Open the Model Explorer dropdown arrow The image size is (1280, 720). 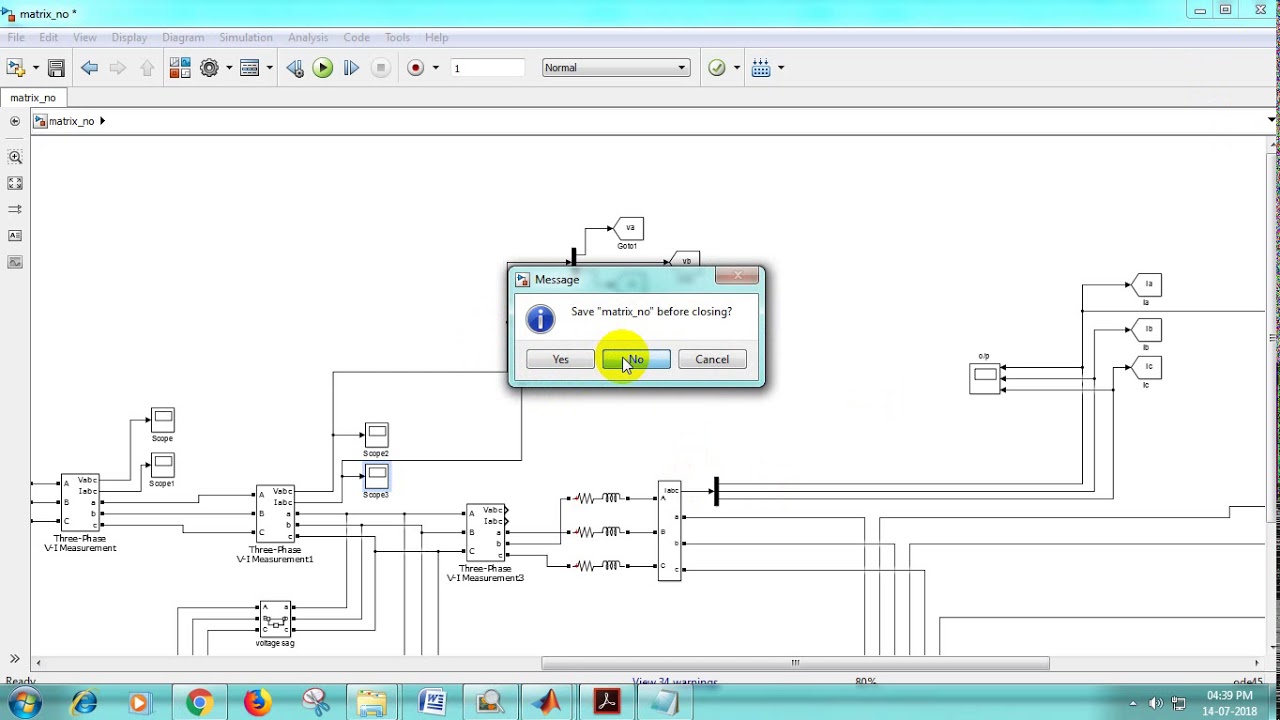[269, 68]
